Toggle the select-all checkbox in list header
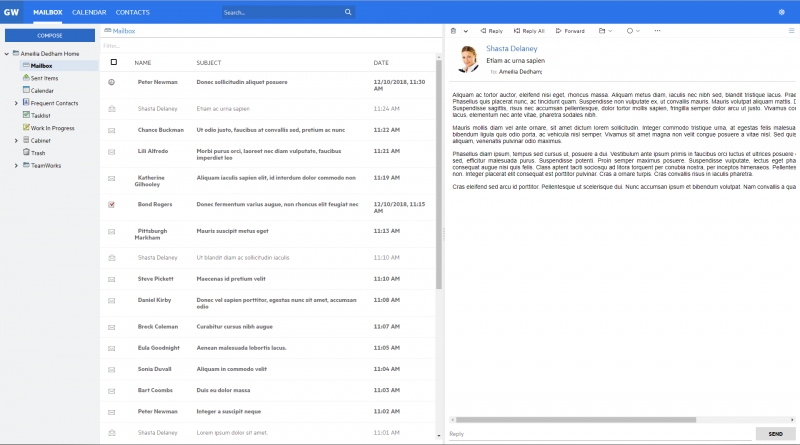 [x=114, y=62]
